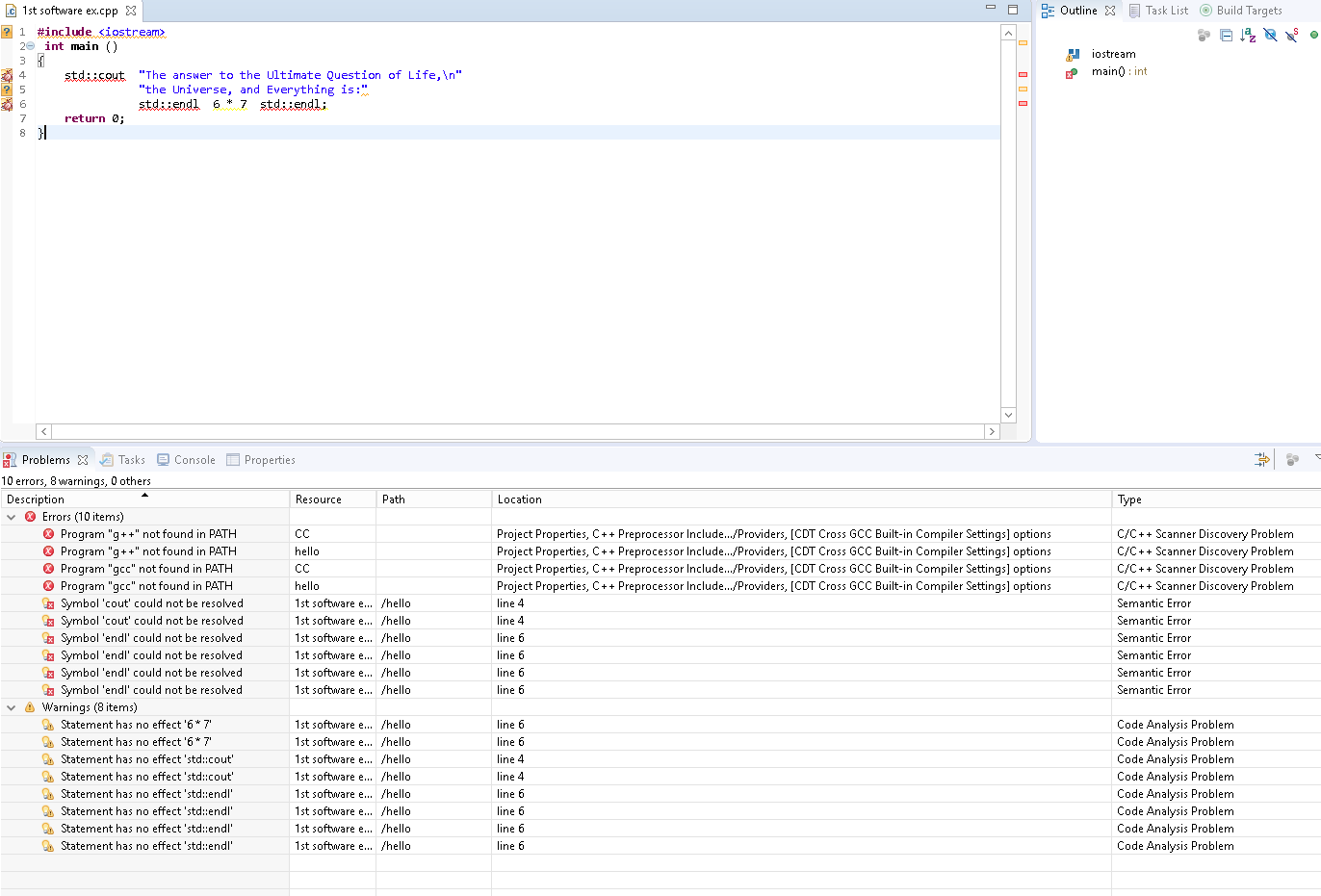Place cursor on 'return 0;' line
Screen dimensions: 1321x896
click(94, 118)
